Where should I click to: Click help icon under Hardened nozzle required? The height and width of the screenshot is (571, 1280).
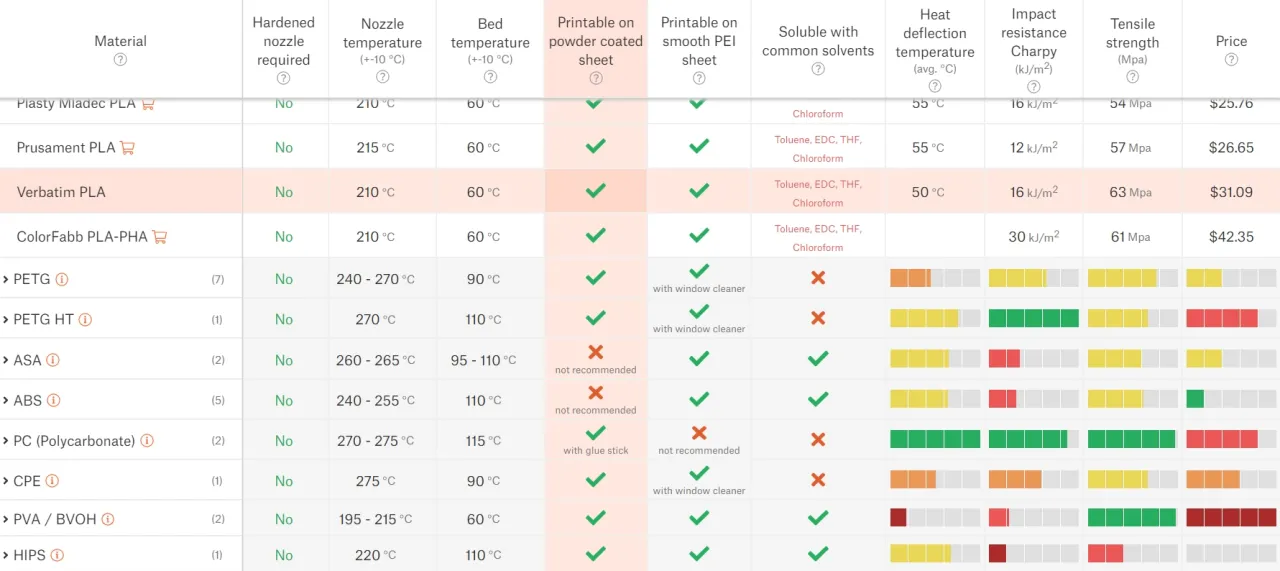point(283,78)
